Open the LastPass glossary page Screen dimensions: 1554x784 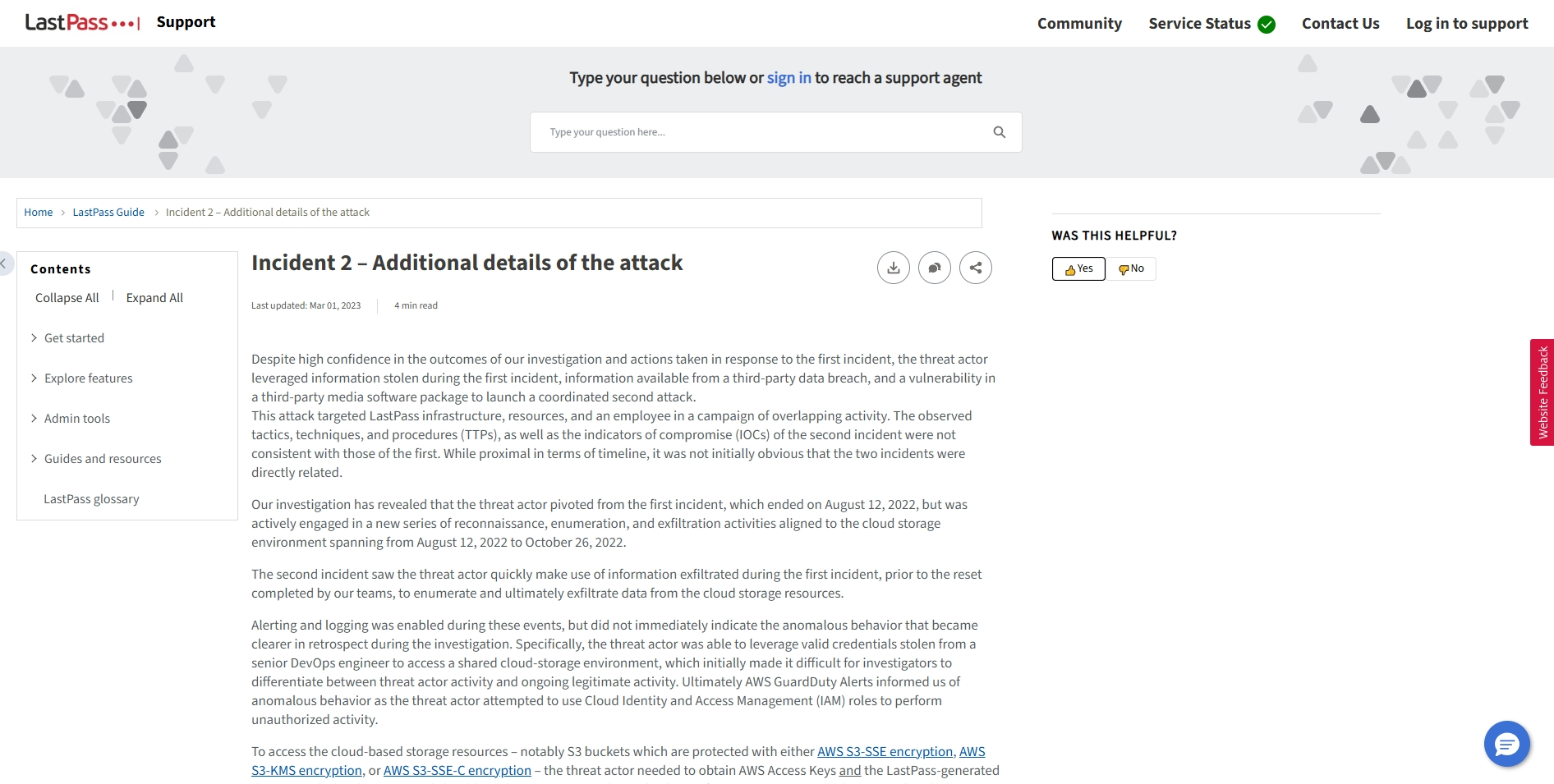91,499
